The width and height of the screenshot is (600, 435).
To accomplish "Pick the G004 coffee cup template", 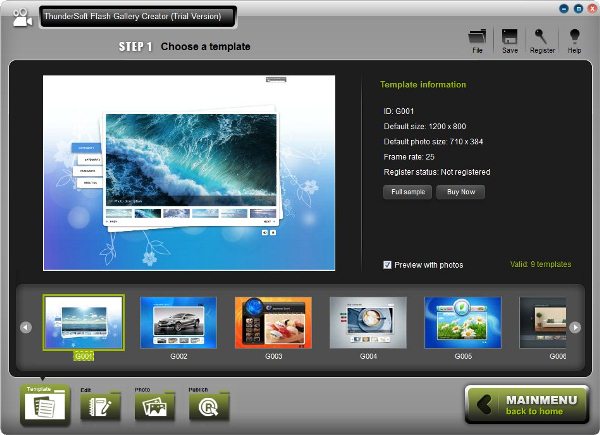I will point(368,323).
